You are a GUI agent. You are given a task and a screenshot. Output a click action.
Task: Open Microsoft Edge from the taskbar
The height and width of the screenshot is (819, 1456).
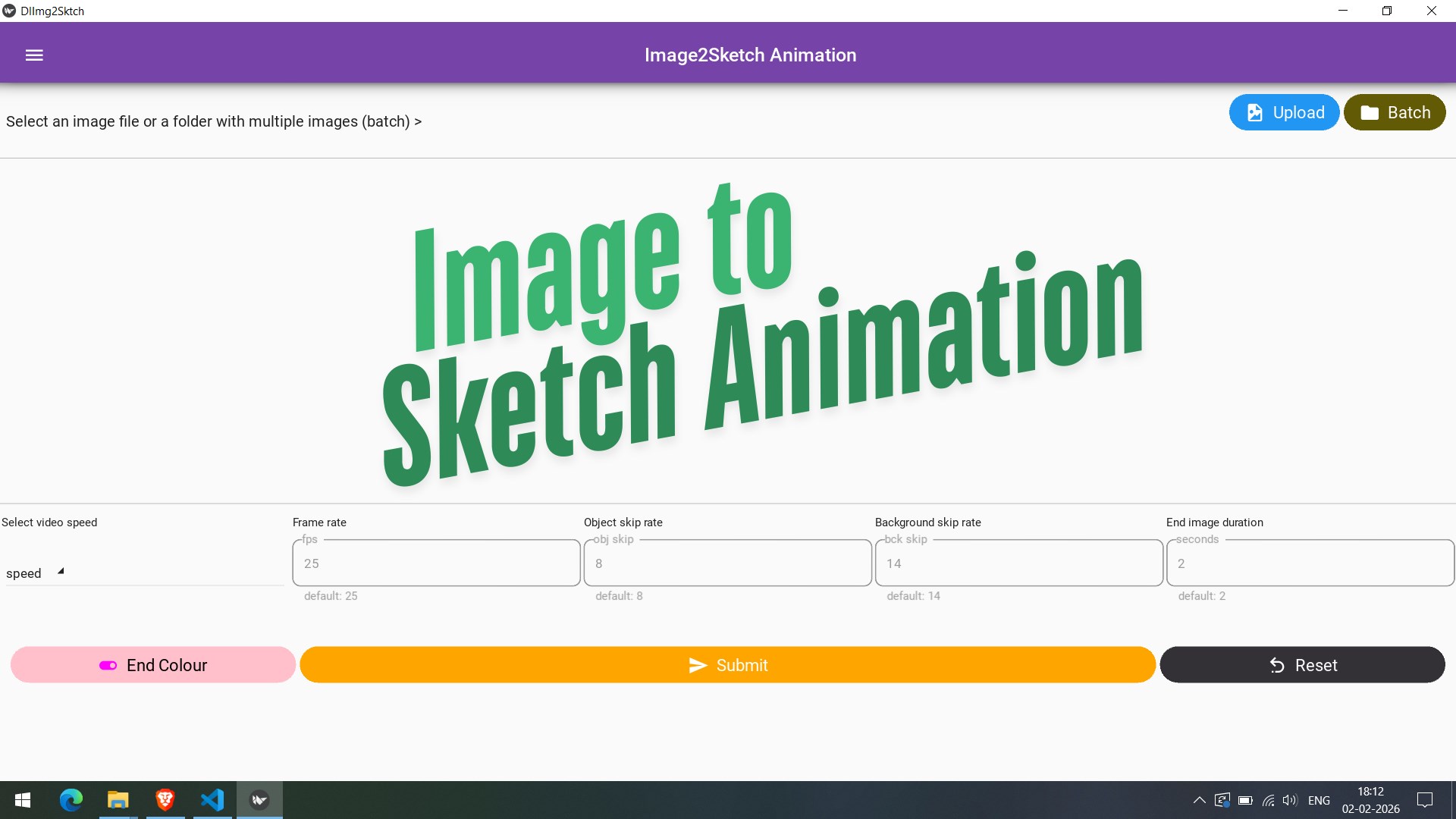point(71,800)
